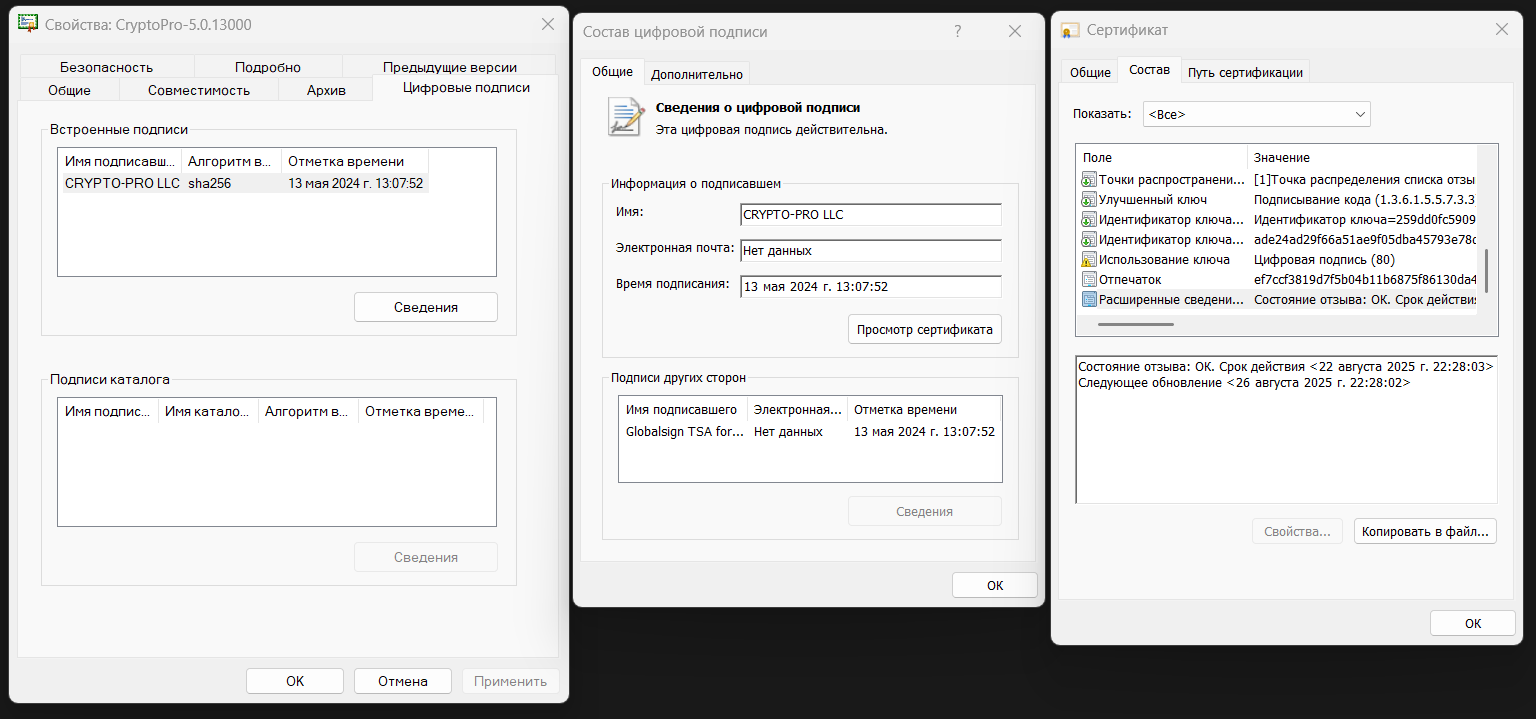The width and height of the screenshot is (1536, 719).
Task: Click the Значение column header
Action: [x=1363, y=157]
